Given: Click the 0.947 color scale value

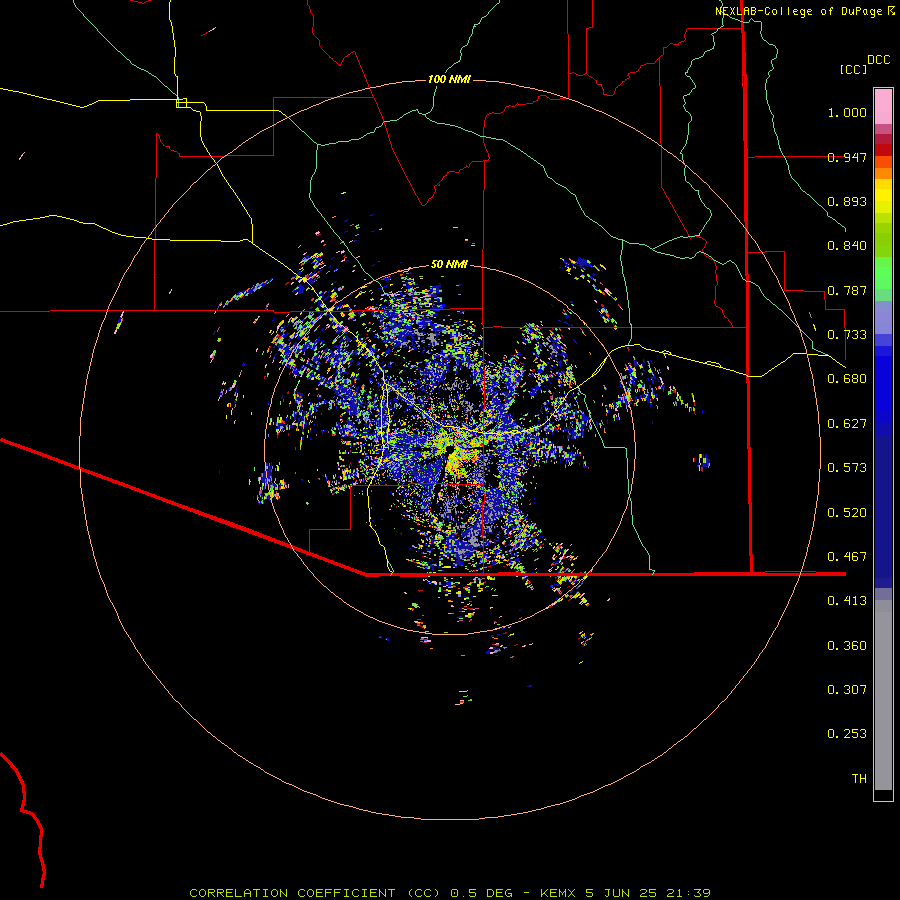Looking at the screenshot, I should click(x=847, y=157).
